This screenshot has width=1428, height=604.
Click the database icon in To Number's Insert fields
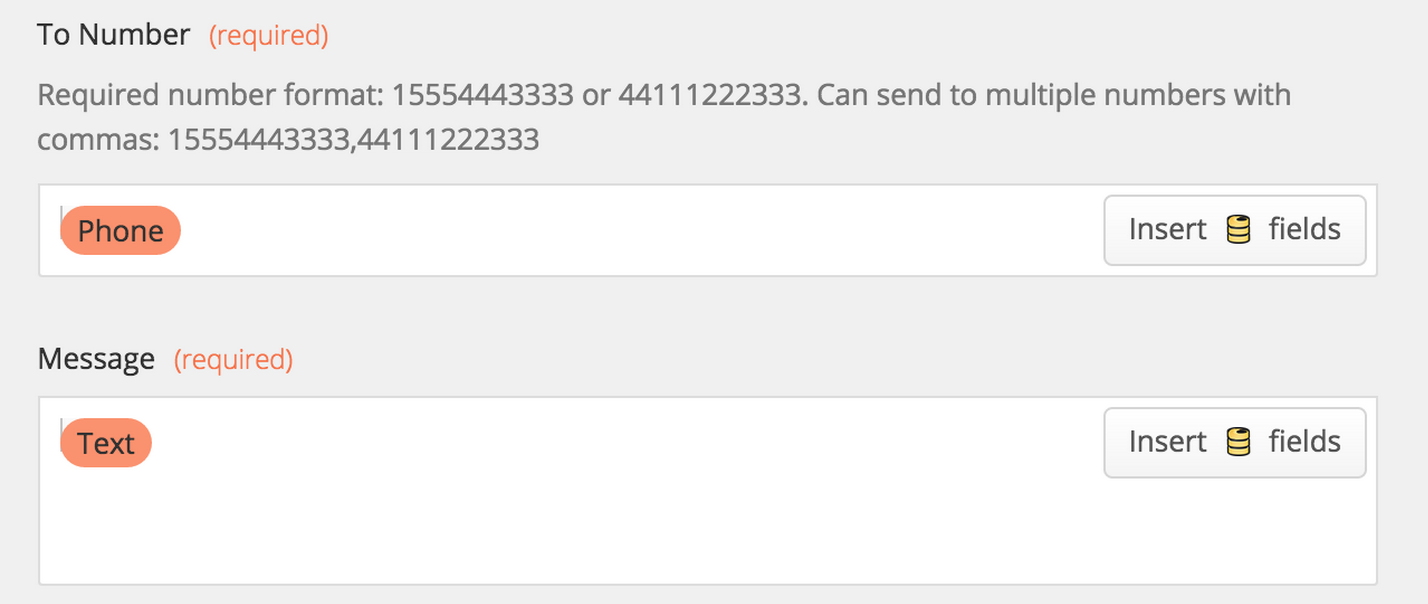click(1238, 230)
